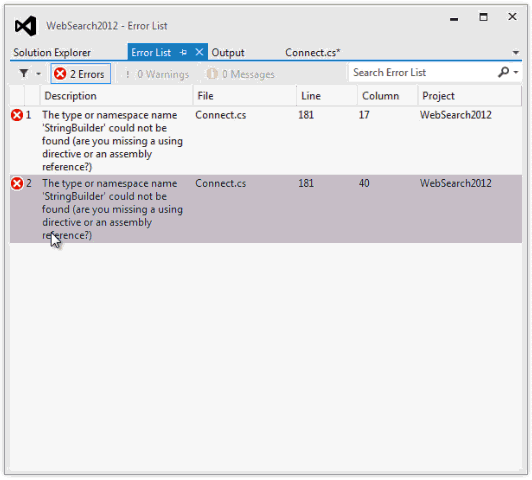Select the red error icon for error 2
The width and height of the screenshot is (532, 480).
click(17, 184)
